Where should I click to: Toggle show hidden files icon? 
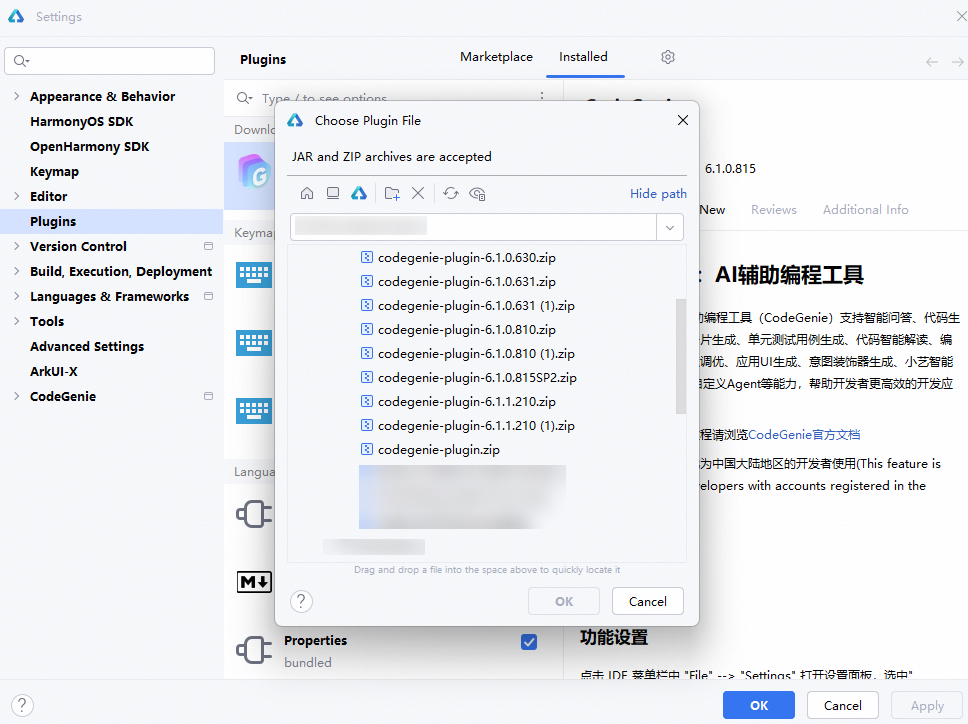pos(477,193)
